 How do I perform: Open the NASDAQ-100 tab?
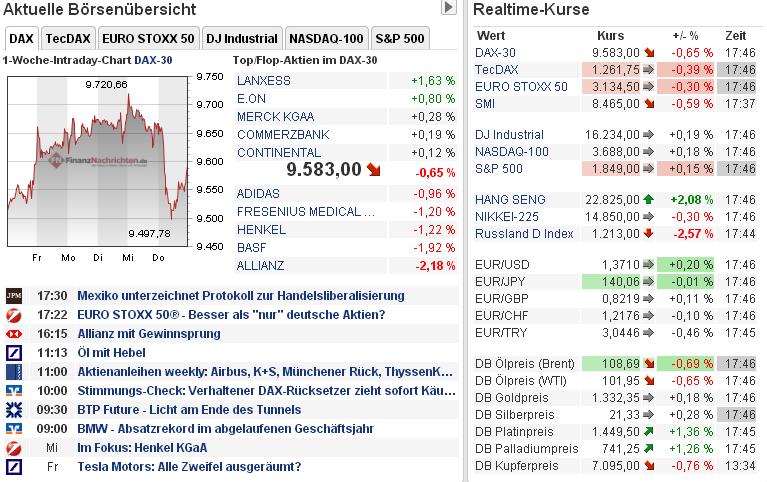325,39
